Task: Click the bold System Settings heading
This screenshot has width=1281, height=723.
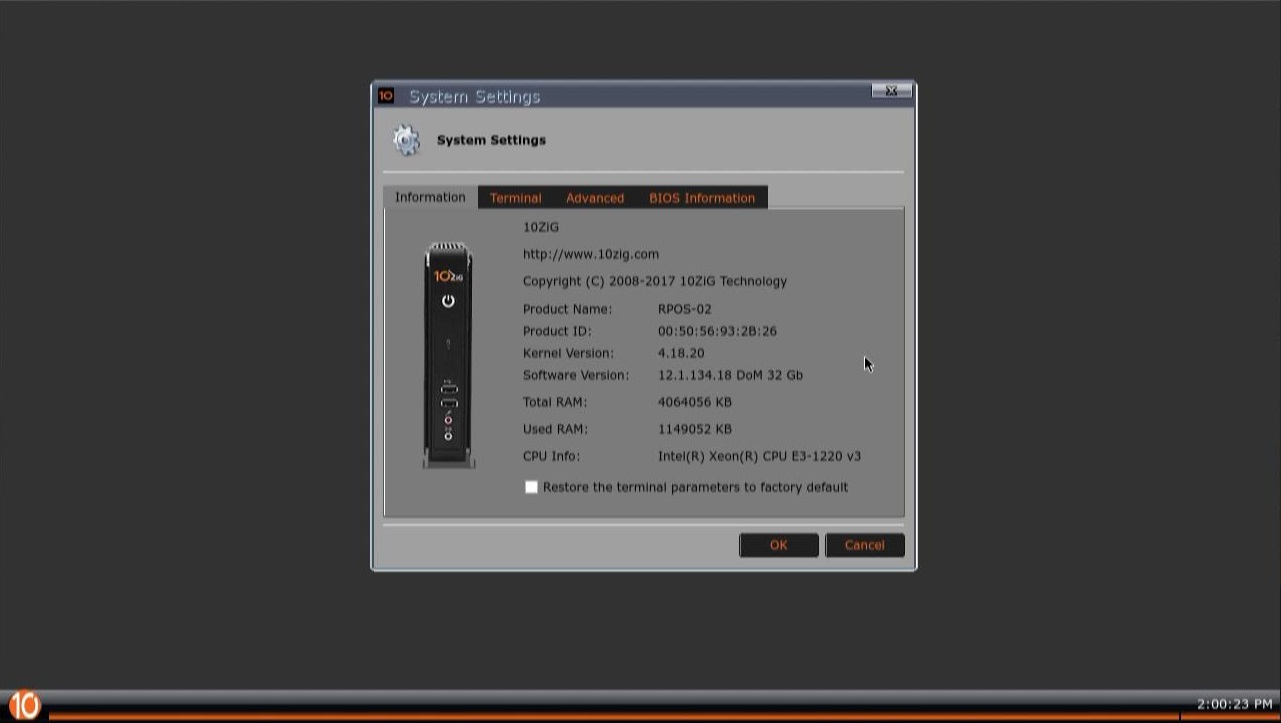Action: click(491, 140)
